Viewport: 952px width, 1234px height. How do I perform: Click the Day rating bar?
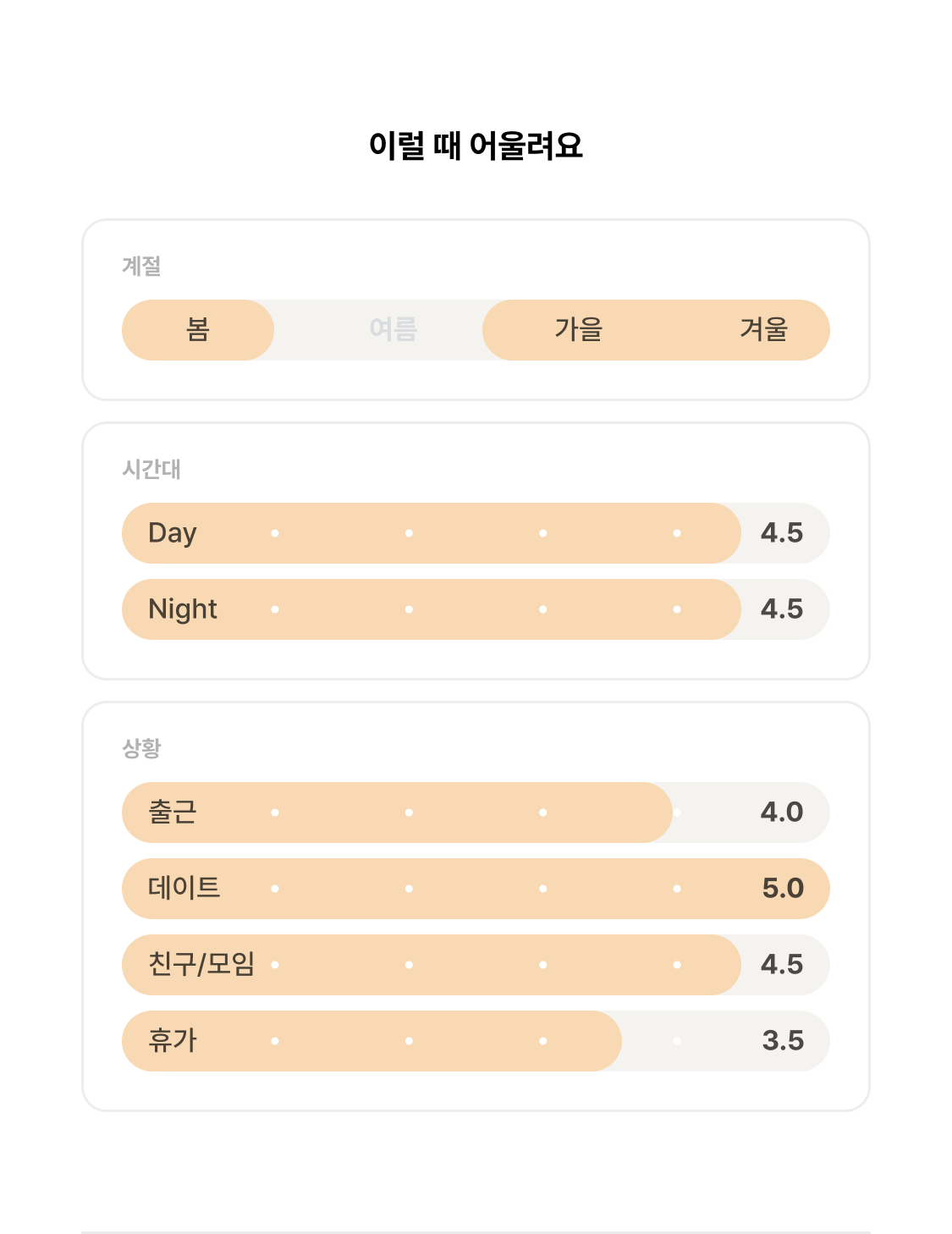pos(476,533)
